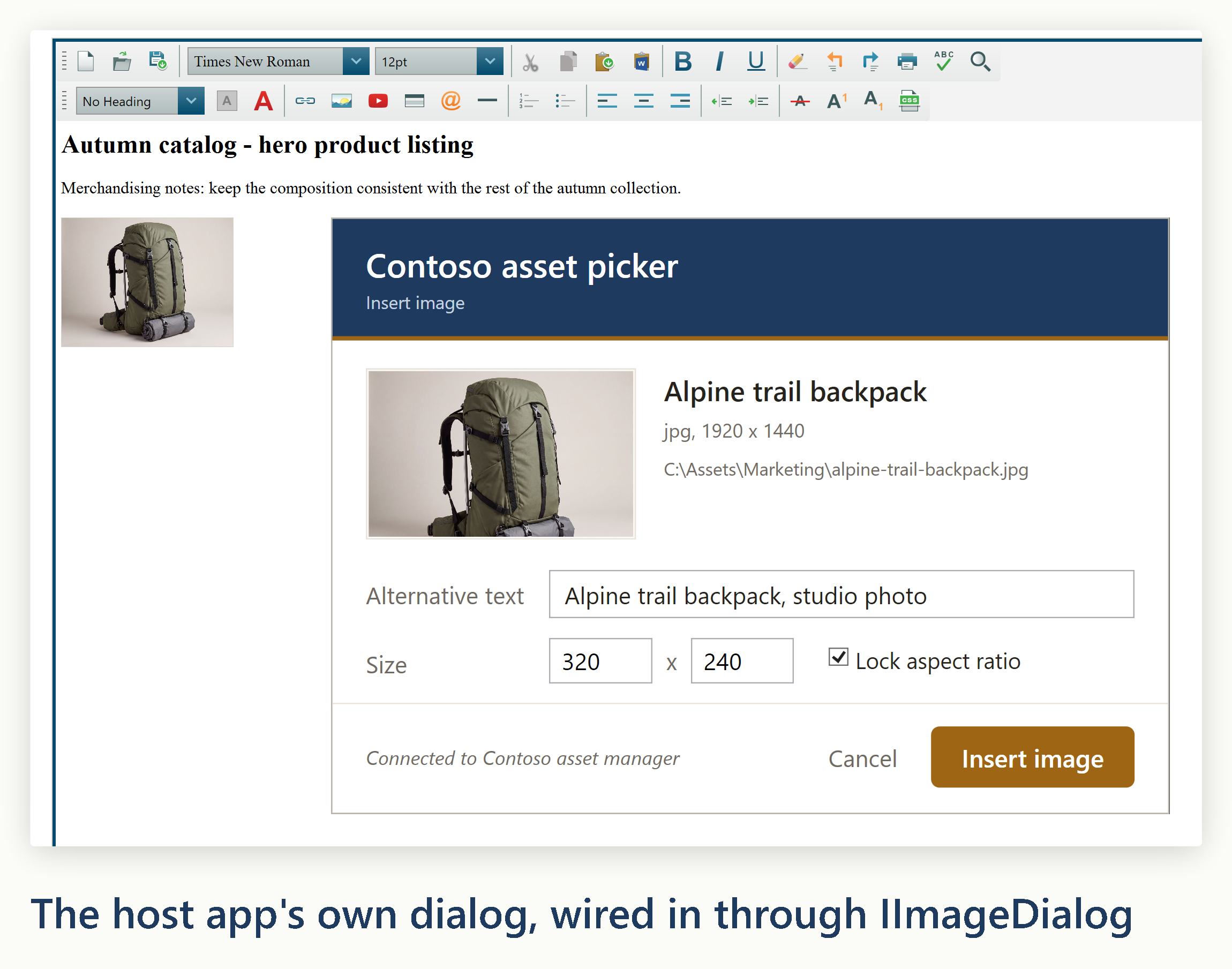
Task: Click the "Contoso asset picker" dialog title
Action: pyautogui.click(x=522, y=266)
